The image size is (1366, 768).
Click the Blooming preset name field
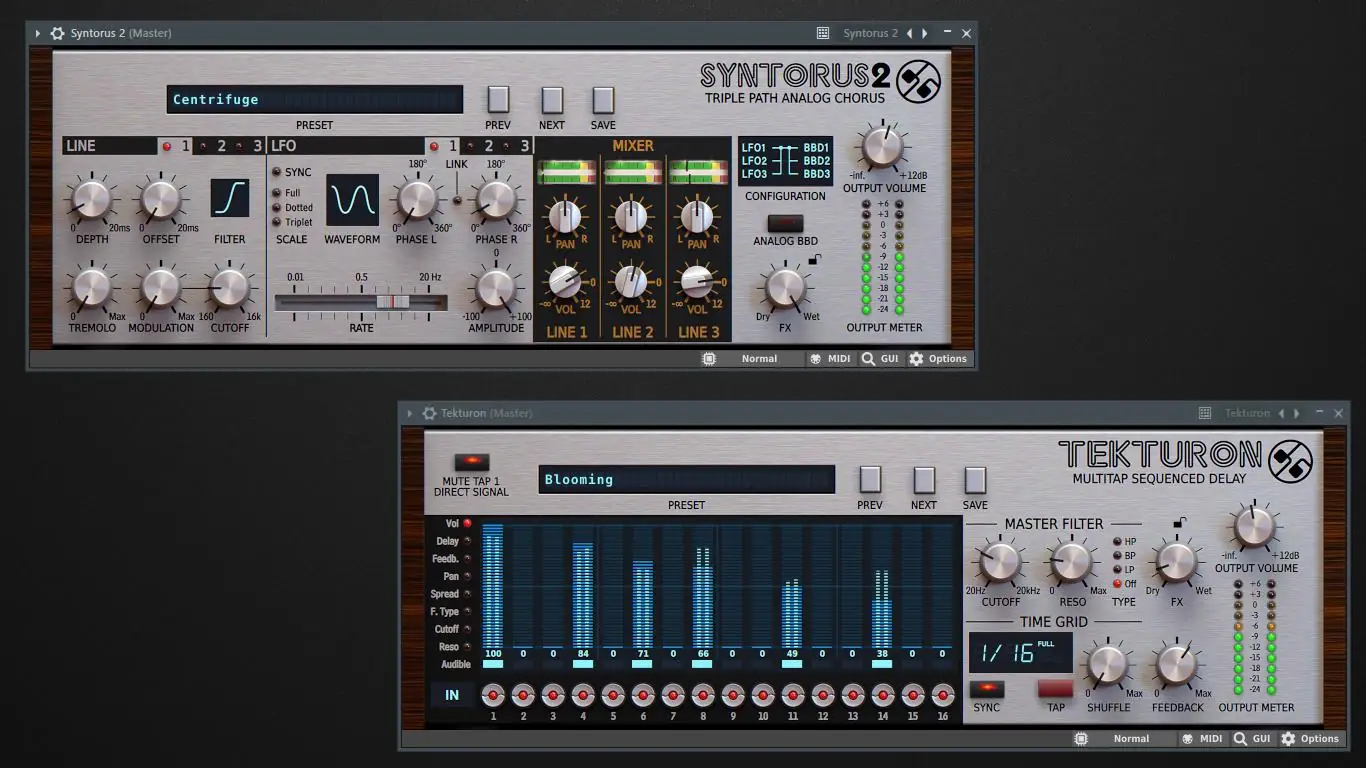click(x=686, y=479)
